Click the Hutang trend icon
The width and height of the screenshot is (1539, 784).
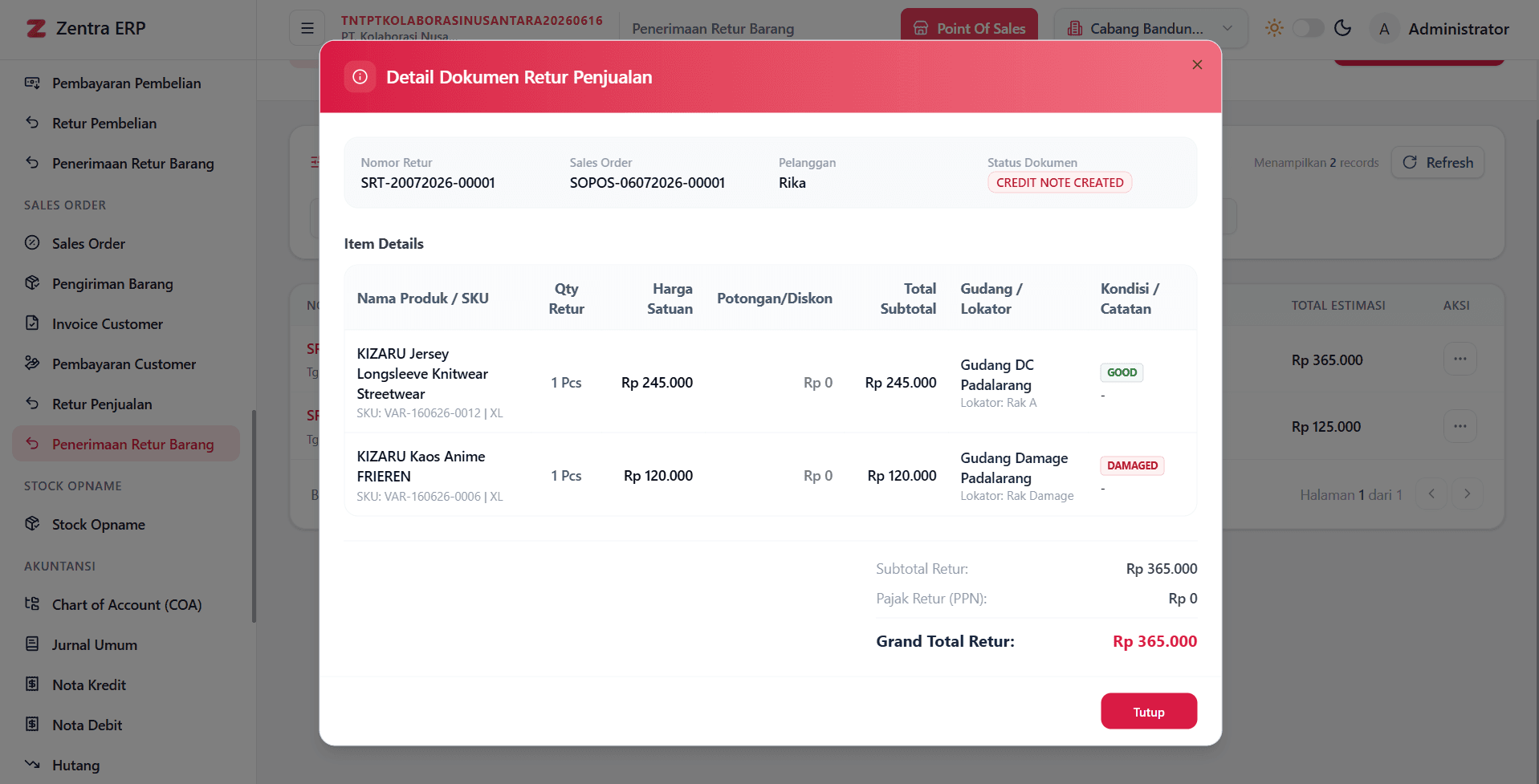[32, 765]
